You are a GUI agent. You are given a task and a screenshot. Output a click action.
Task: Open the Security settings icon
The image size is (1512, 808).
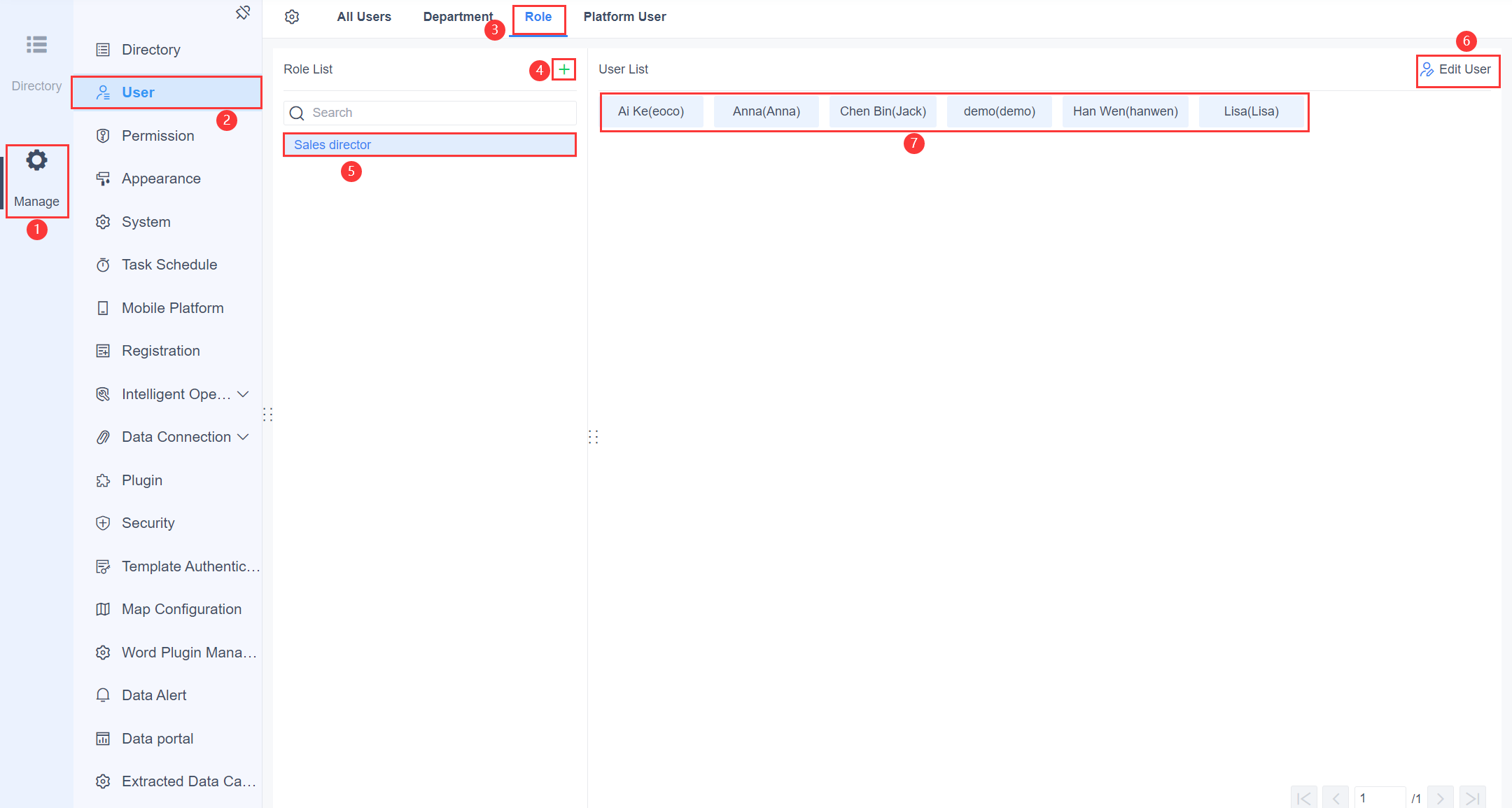tap(103, 522)
